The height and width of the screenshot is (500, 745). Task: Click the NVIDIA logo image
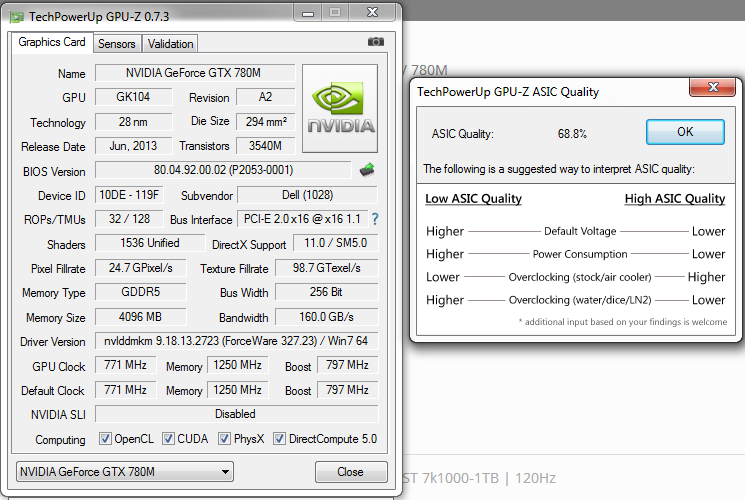[x=340, y=108]
